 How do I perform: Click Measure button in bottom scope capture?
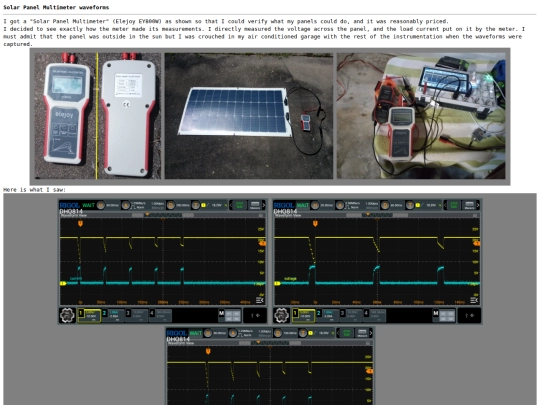[x=362, y=333]
